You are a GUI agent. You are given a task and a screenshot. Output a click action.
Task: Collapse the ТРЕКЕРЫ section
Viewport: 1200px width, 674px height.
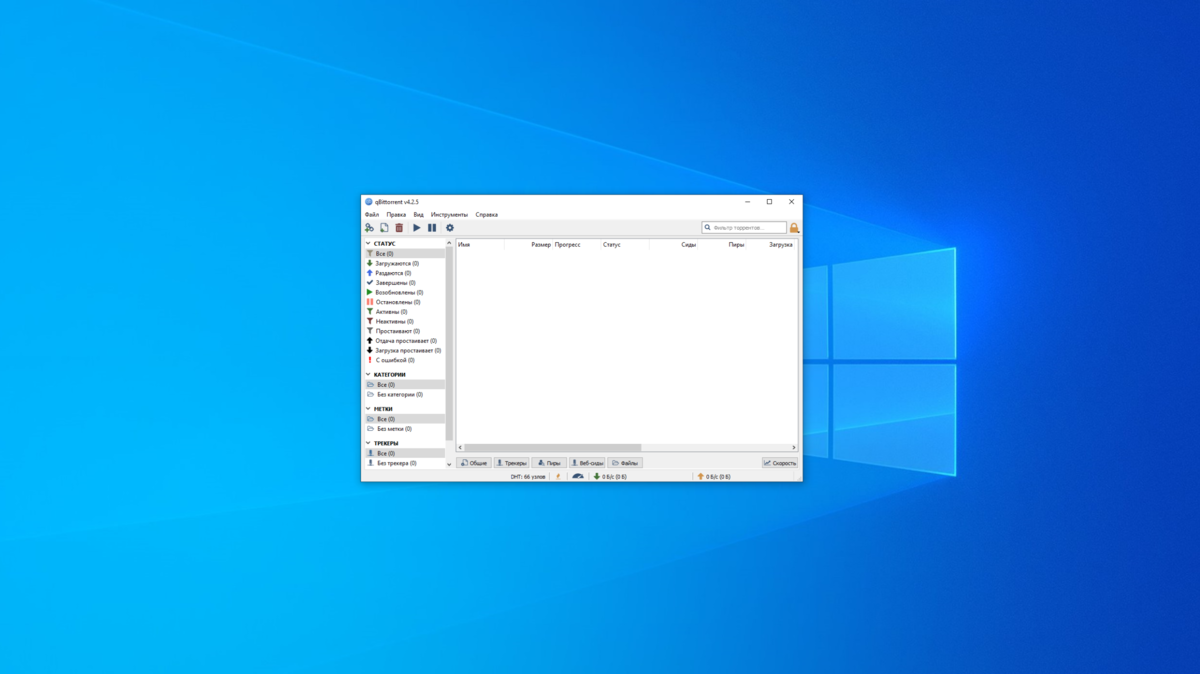click(x=368, y=443)
